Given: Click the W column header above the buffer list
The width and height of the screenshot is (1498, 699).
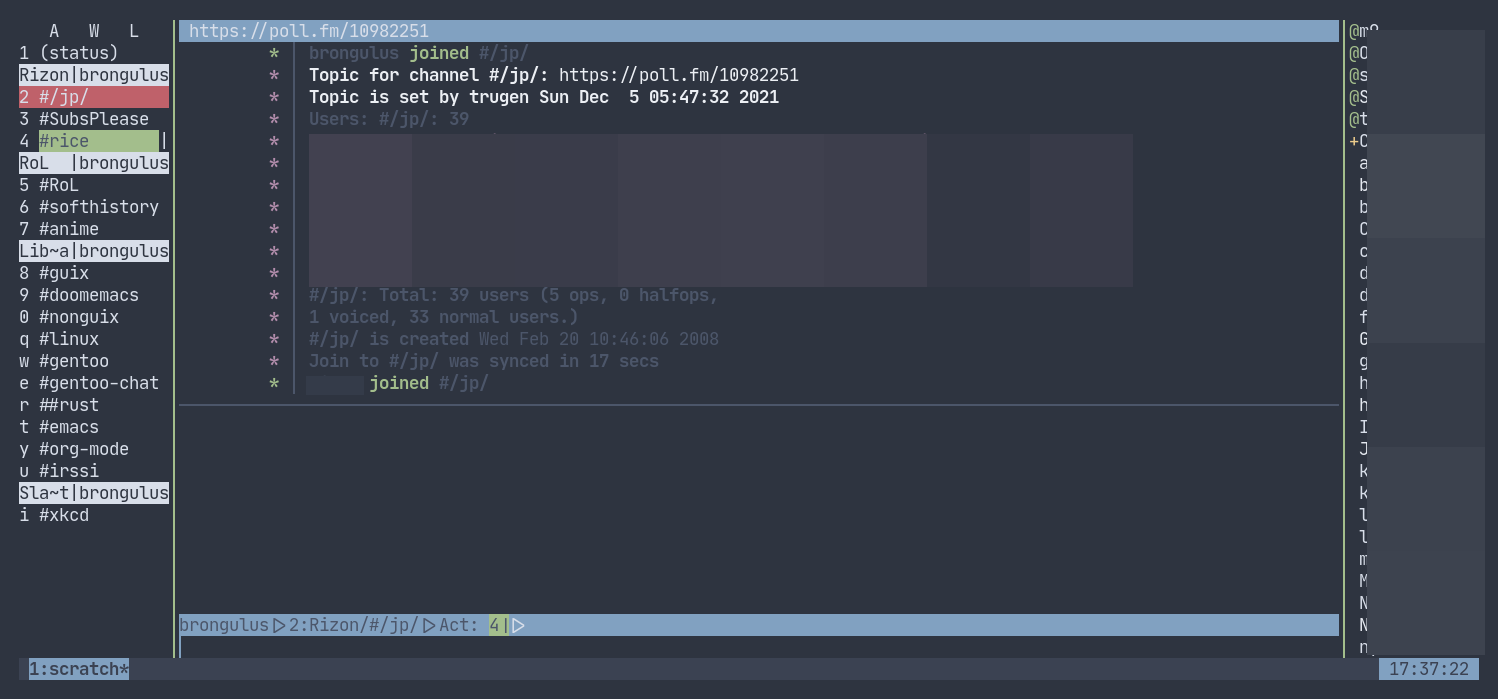Looking at the screenshot, I should tap(93, 31).
